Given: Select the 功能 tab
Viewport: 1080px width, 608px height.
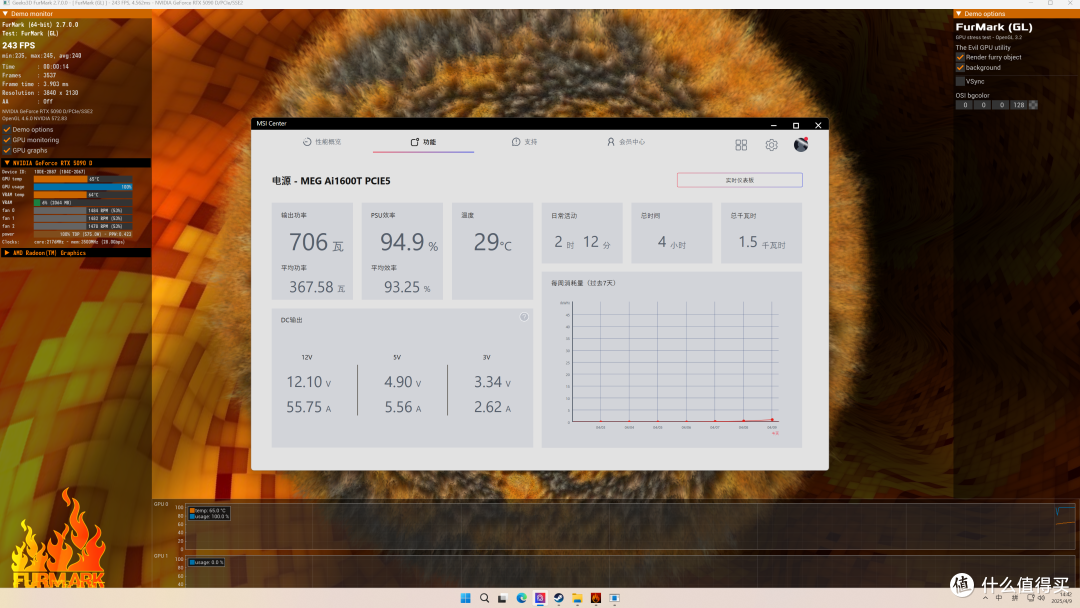Looking at the screenshot, I should click(424, 142).
